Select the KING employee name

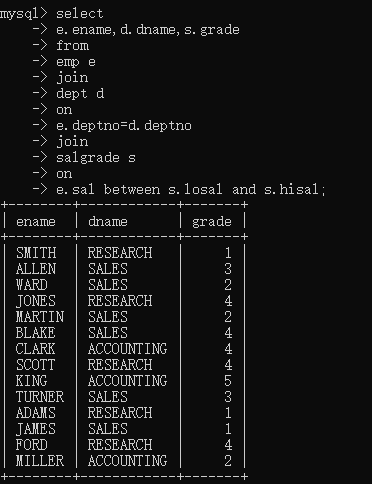click(31, 381)
